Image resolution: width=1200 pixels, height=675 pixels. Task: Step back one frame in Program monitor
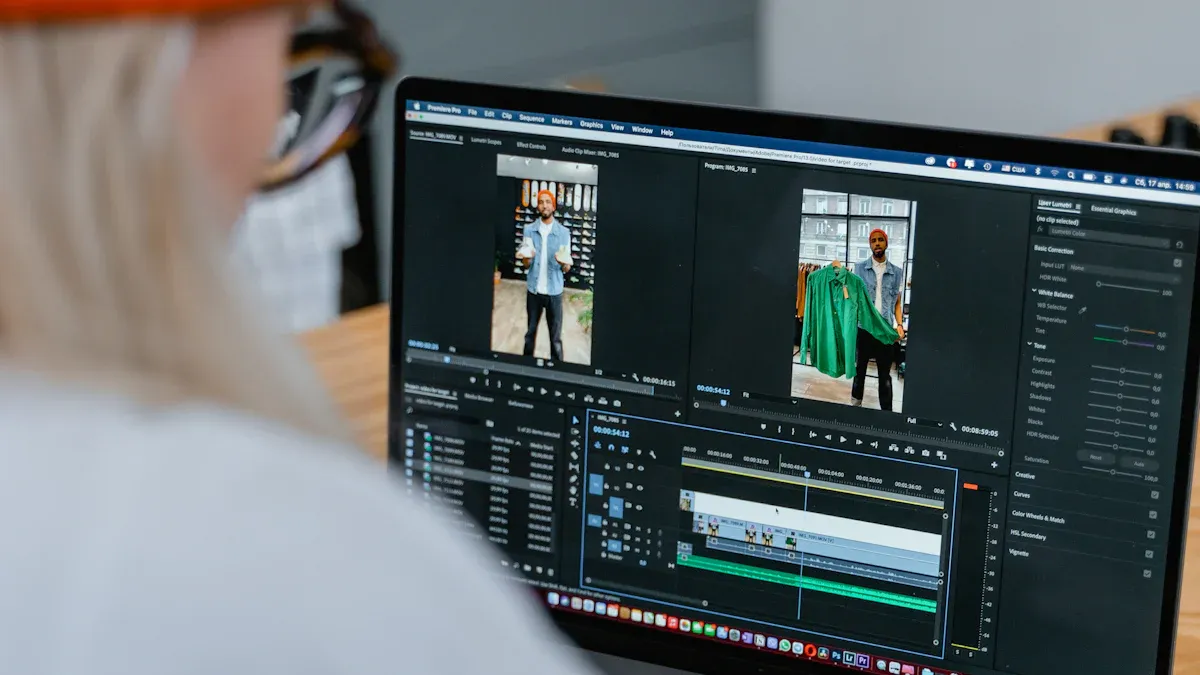[x=828, y=437]
